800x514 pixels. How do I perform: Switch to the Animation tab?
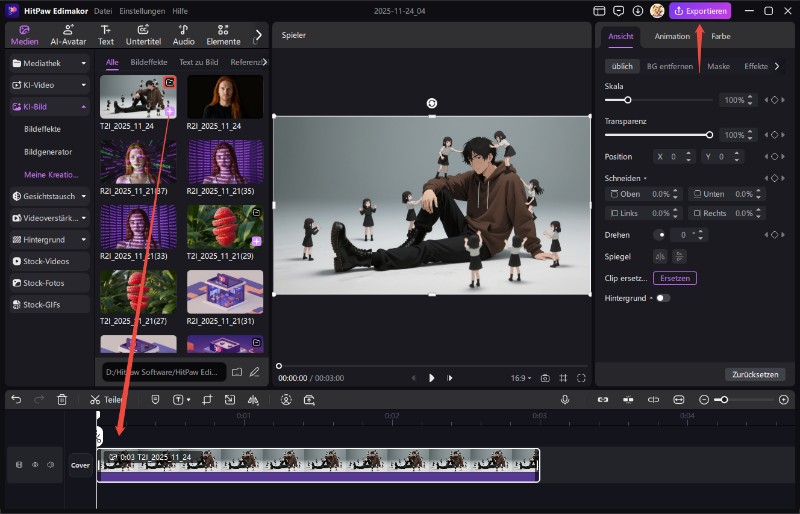[x=672, y=36]
